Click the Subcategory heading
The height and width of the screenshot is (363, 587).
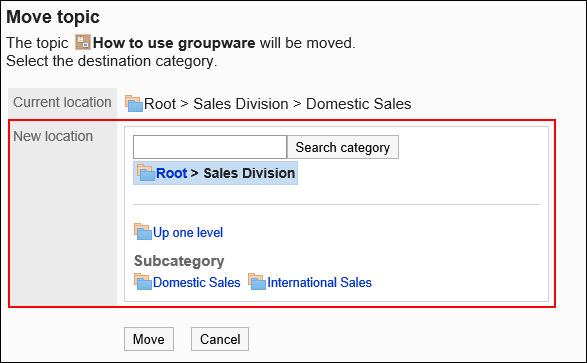(179, 261)
